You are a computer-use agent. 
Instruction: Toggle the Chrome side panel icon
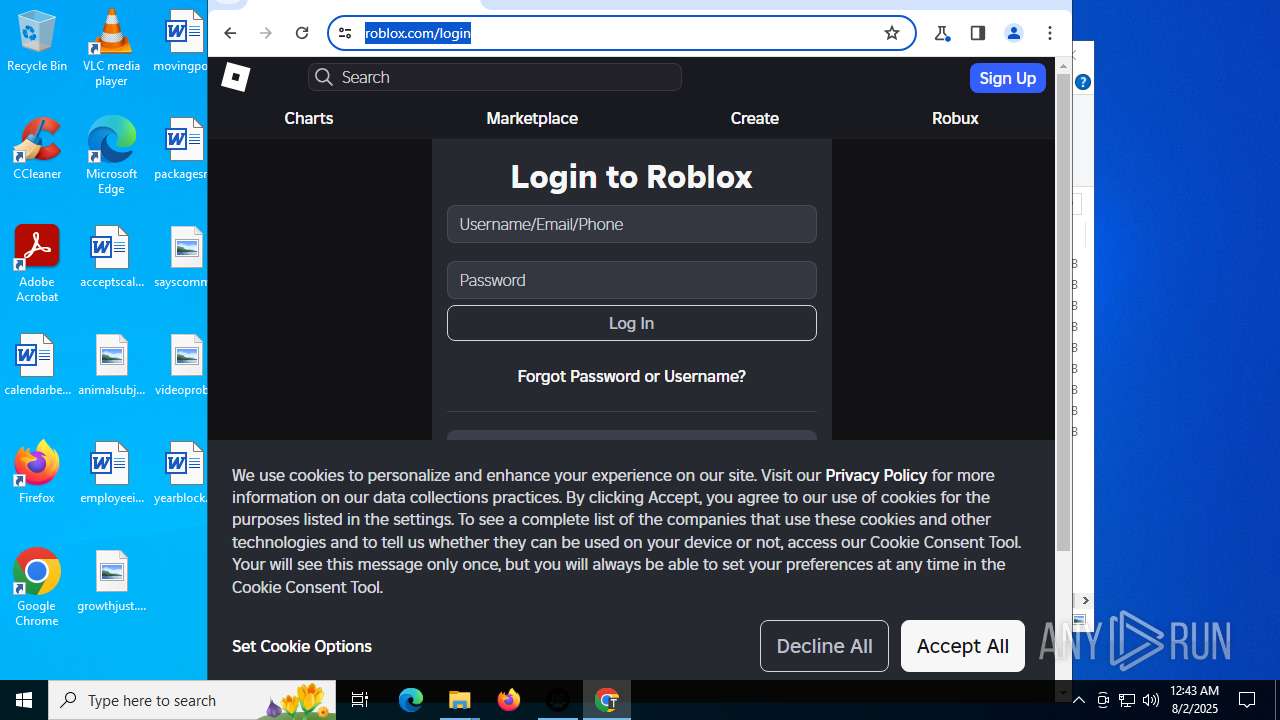pyautogui.click(x=978, y=33)
